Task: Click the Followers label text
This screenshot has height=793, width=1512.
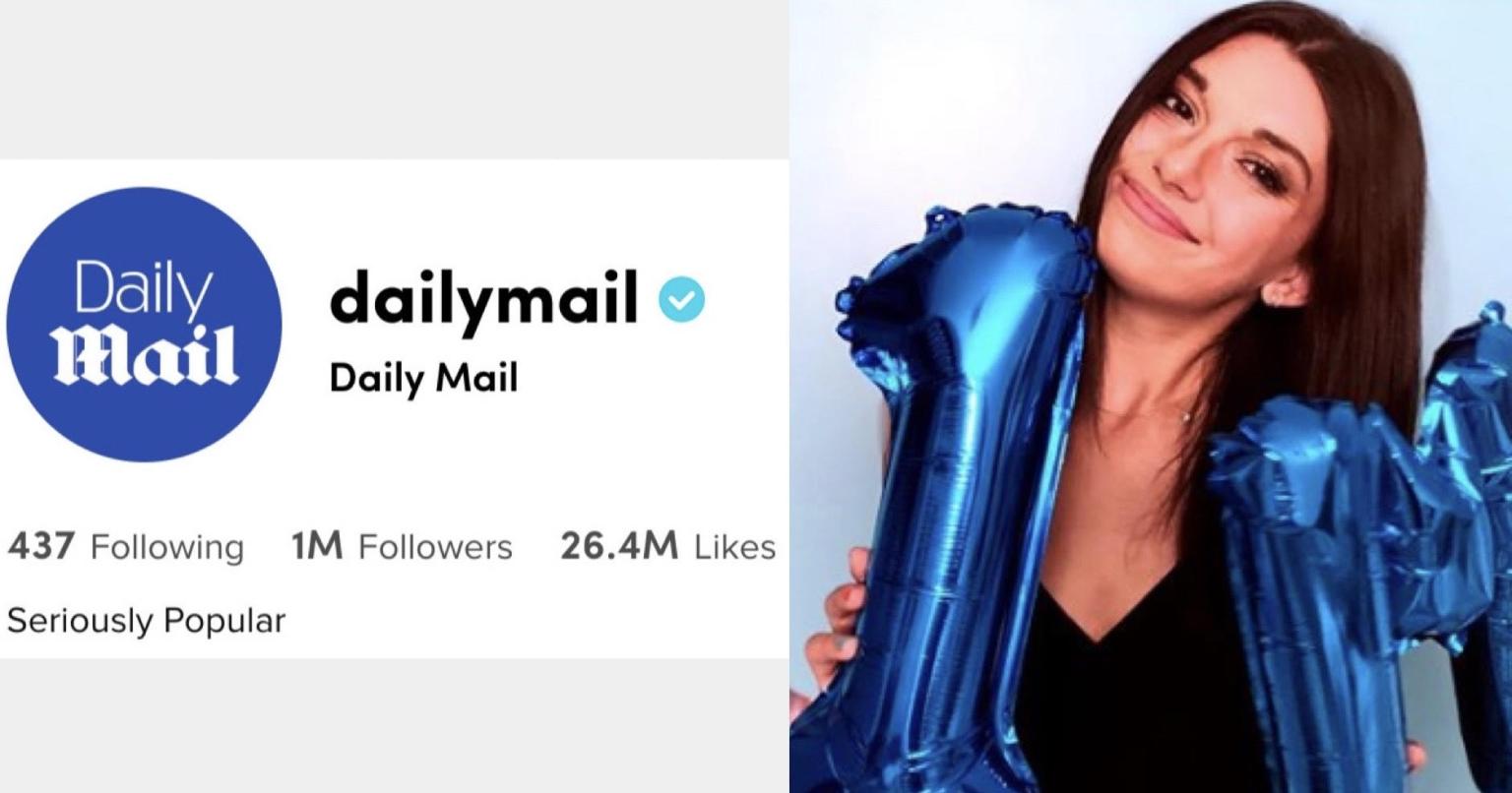Action: coord(435,547)
